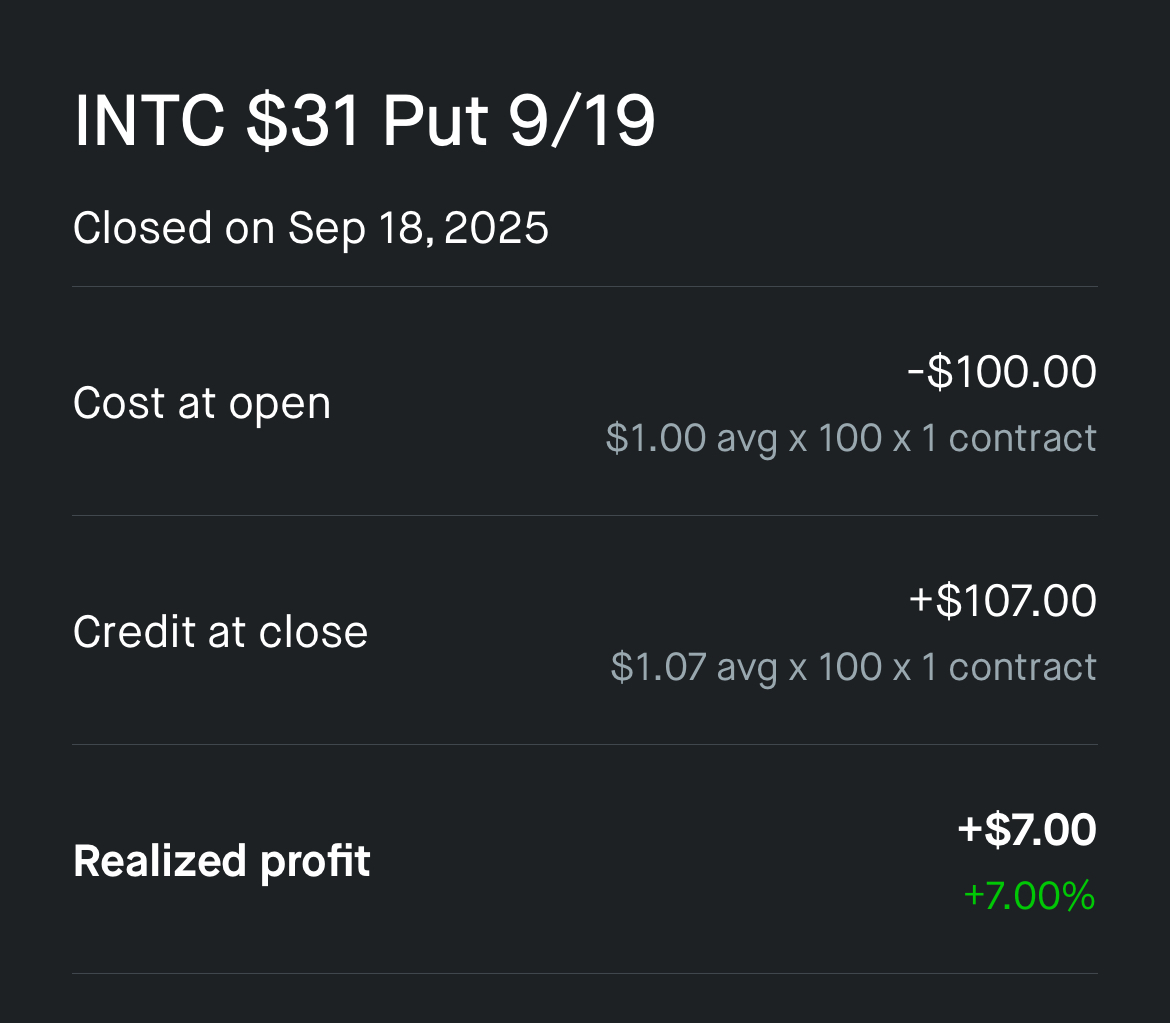Click the divider between cost and credit rows
Viewport: 1170px width, 1023px height.
click(x=584, y=516)
